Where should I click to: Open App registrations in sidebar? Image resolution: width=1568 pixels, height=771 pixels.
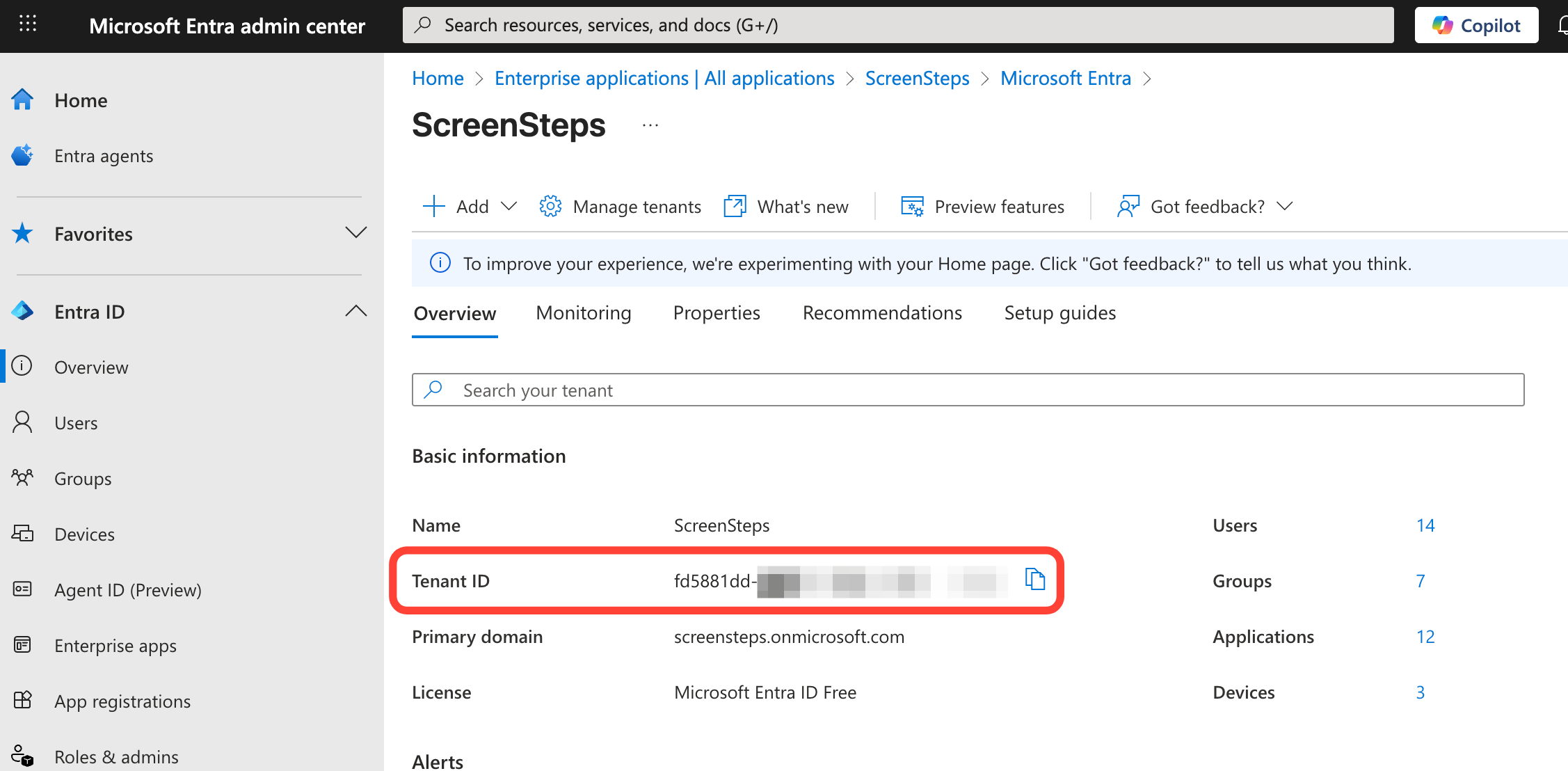pos(122,701)
